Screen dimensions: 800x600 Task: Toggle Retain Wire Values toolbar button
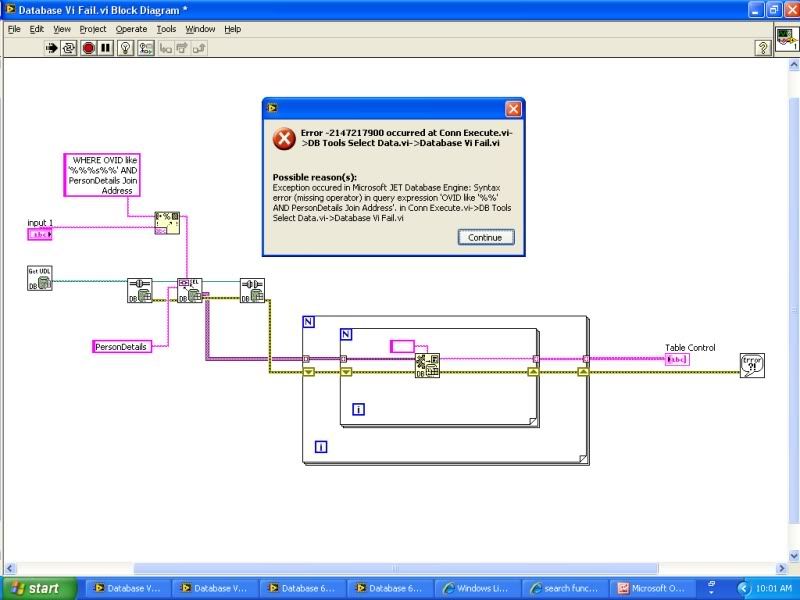point(146,47)
